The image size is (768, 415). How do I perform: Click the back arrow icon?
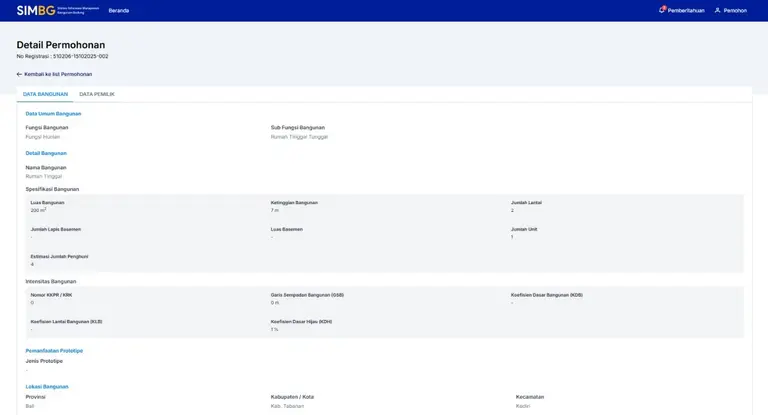(x=19, y=74)
